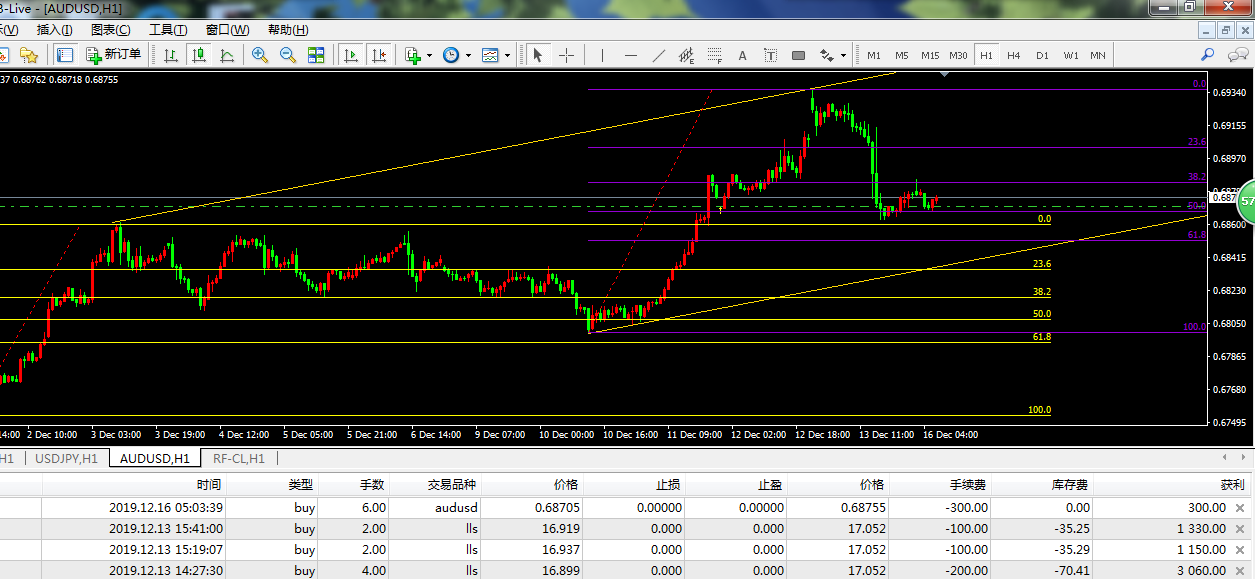Choose the Fibonacci retracement tool
Image resolution: width=1255 pixels, height=579 pixels.
[714, 55]
